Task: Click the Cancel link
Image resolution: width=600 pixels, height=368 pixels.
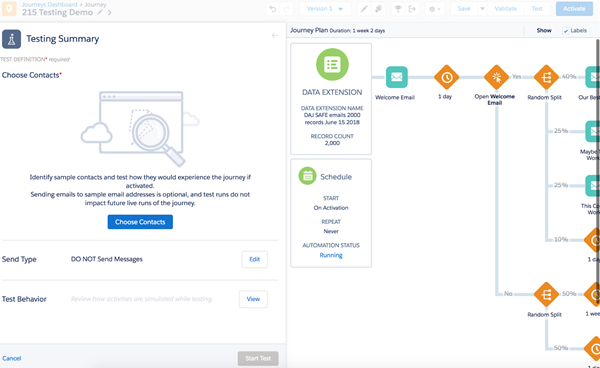Action: click(11, 358)
